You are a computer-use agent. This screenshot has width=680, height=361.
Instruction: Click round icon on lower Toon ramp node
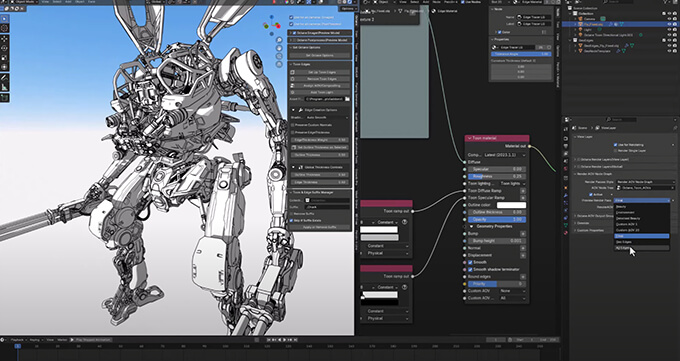point(405,287)
